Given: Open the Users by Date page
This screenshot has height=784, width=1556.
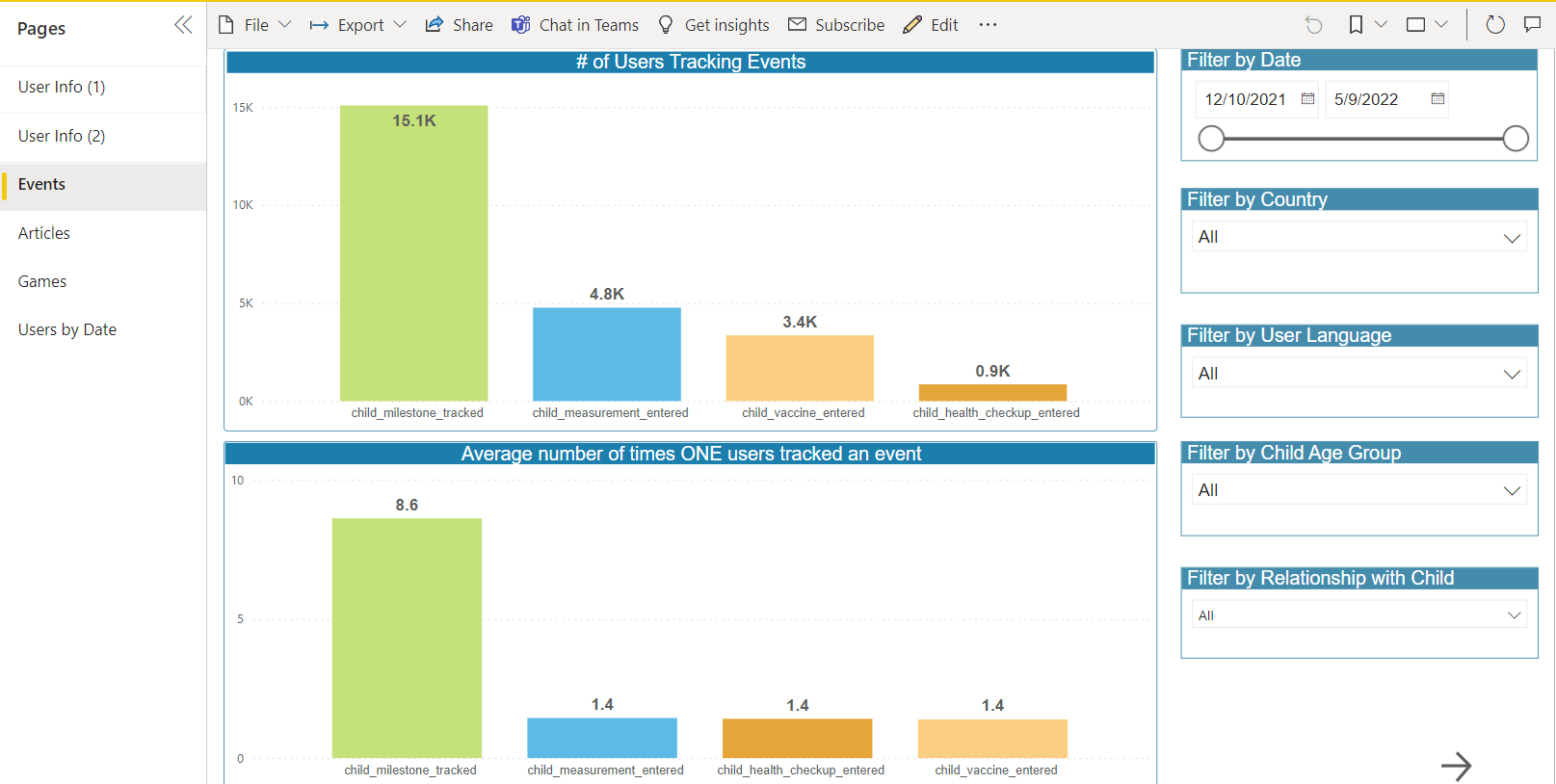Looking at the screenshot, I should tap(103, 330).
